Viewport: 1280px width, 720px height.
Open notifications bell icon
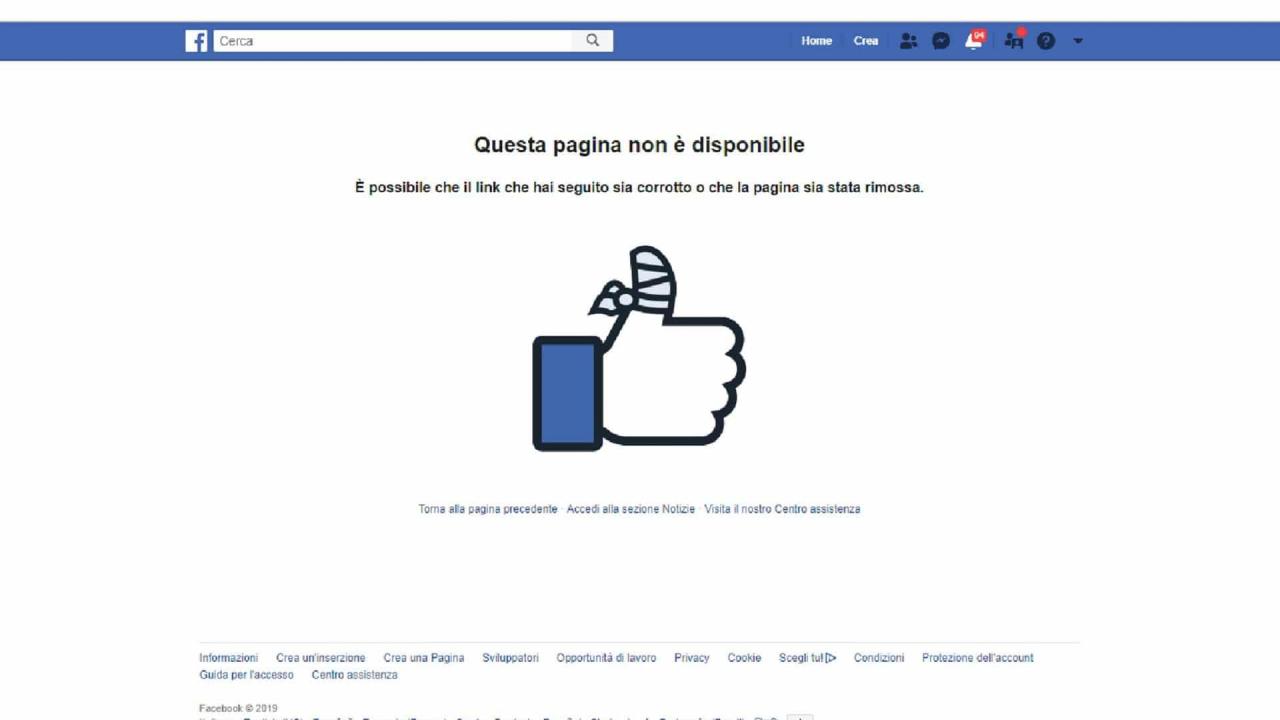point(974,40)
